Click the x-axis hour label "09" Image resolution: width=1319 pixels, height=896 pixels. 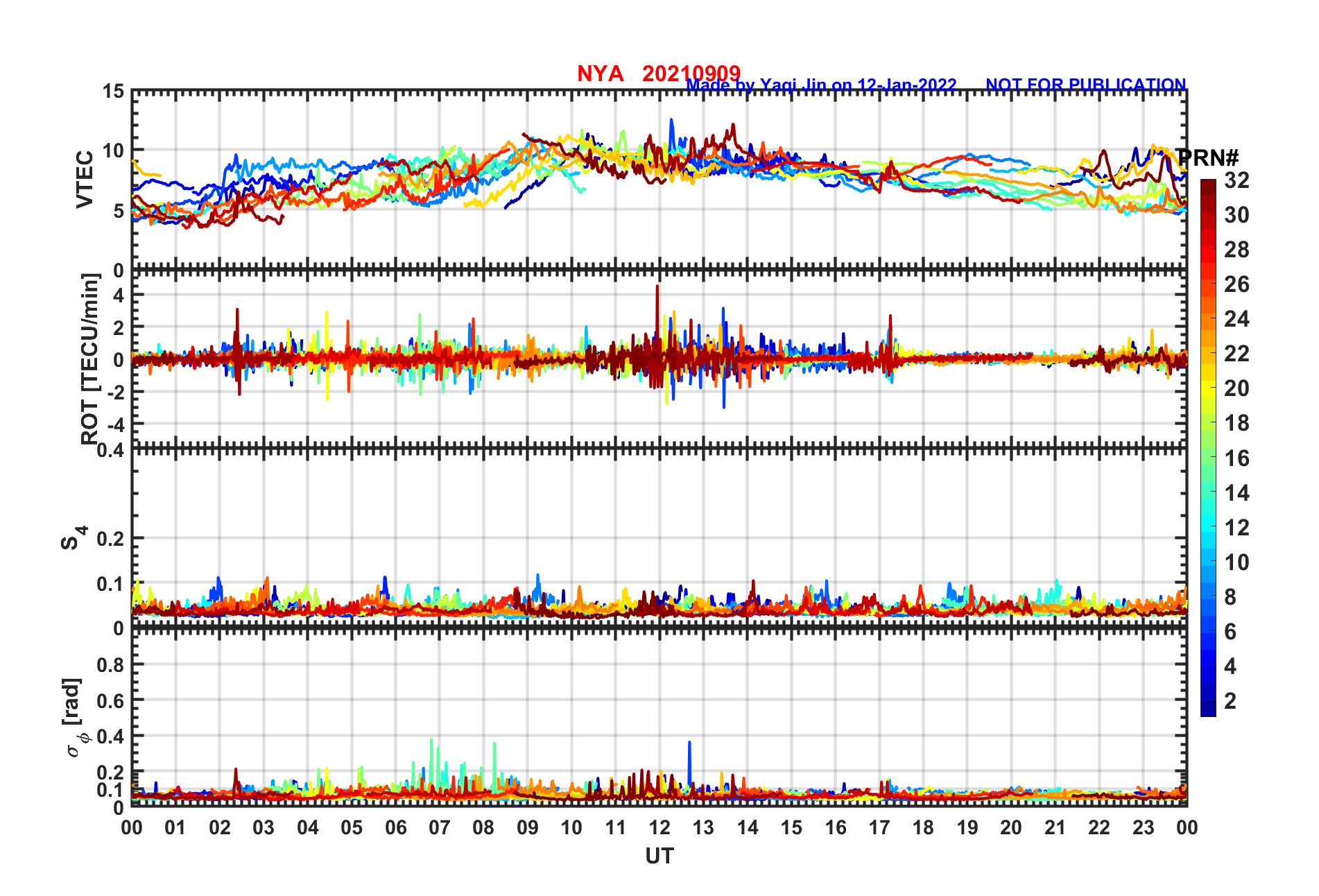tap(528, 827)
